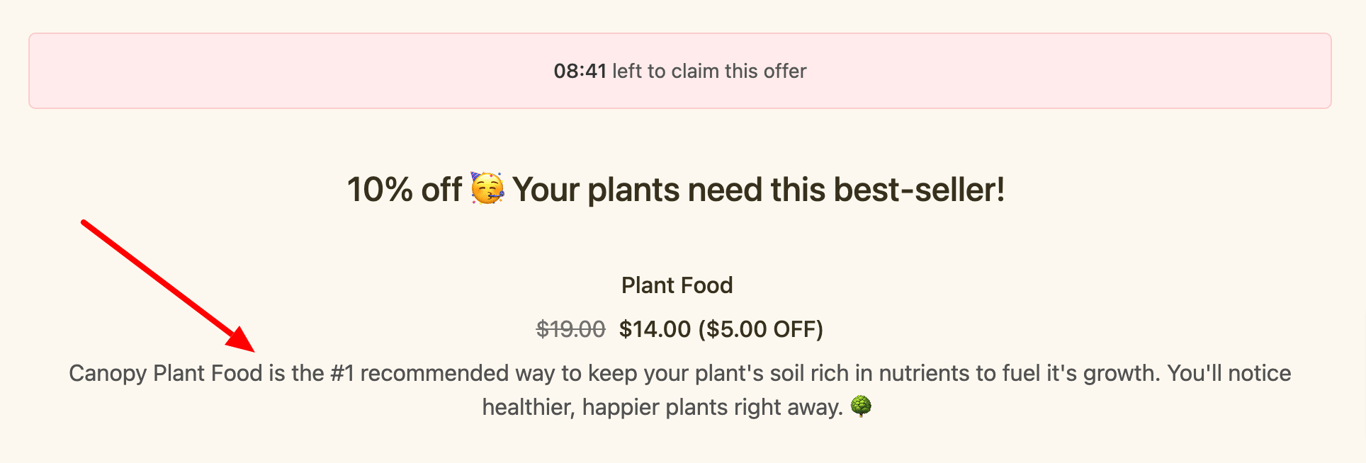1366x463 pixels.
Task: Click the tree emoji after description
Action: coord(860,406)
